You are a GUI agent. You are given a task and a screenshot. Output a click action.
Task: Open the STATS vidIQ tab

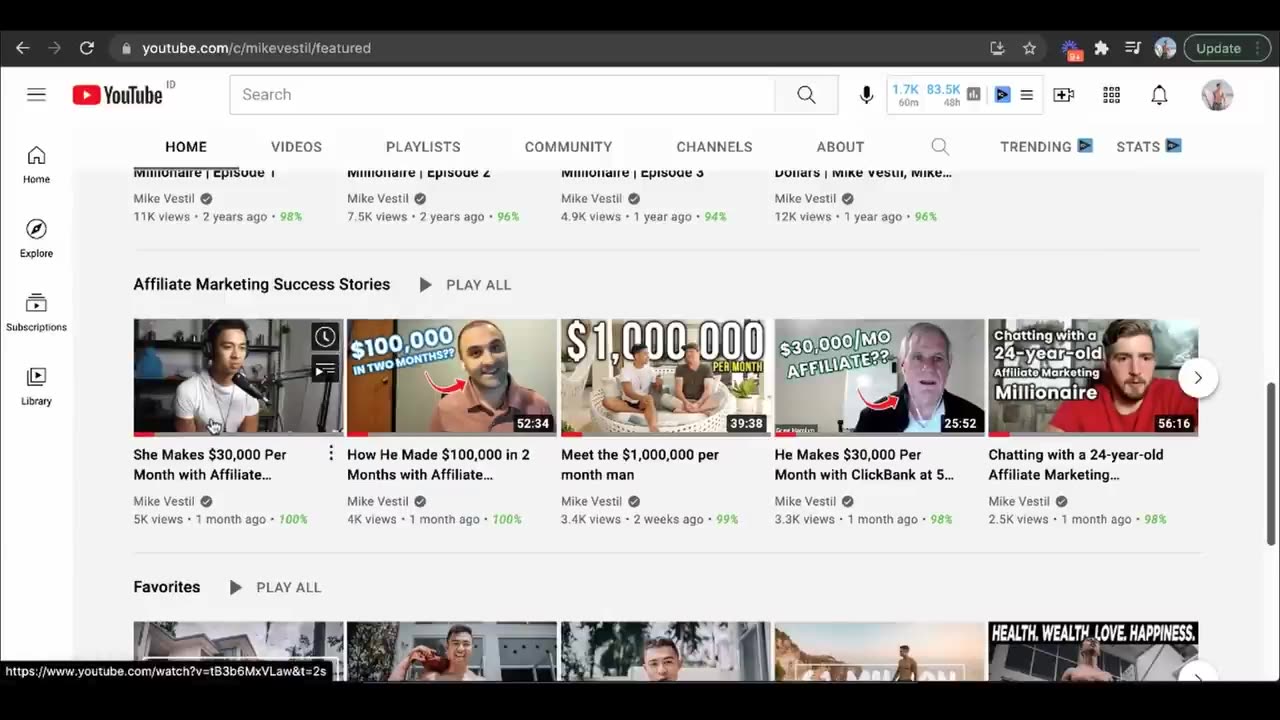click(1148, 147)
